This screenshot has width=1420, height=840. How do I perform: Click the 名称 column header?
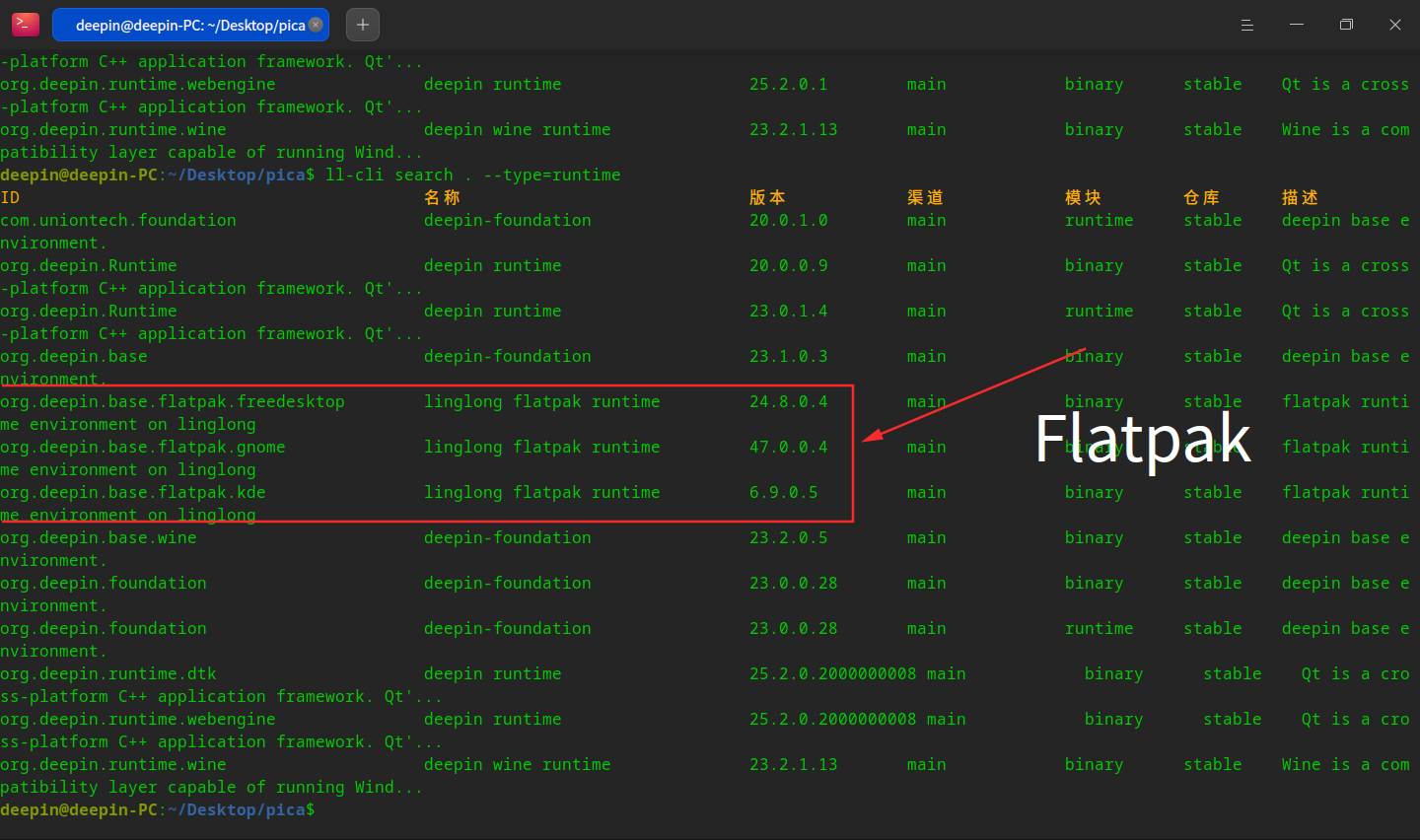tap(442, 198)
